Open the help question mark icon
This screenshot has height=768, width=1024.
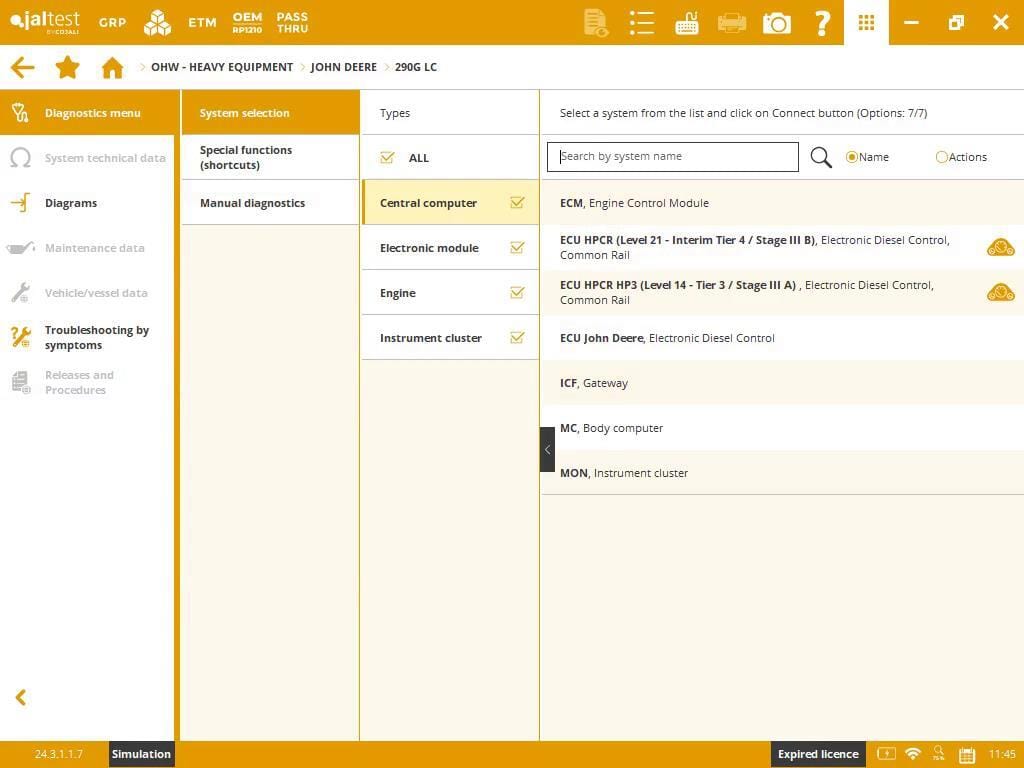pyautogui.click(x=822, y=22)
